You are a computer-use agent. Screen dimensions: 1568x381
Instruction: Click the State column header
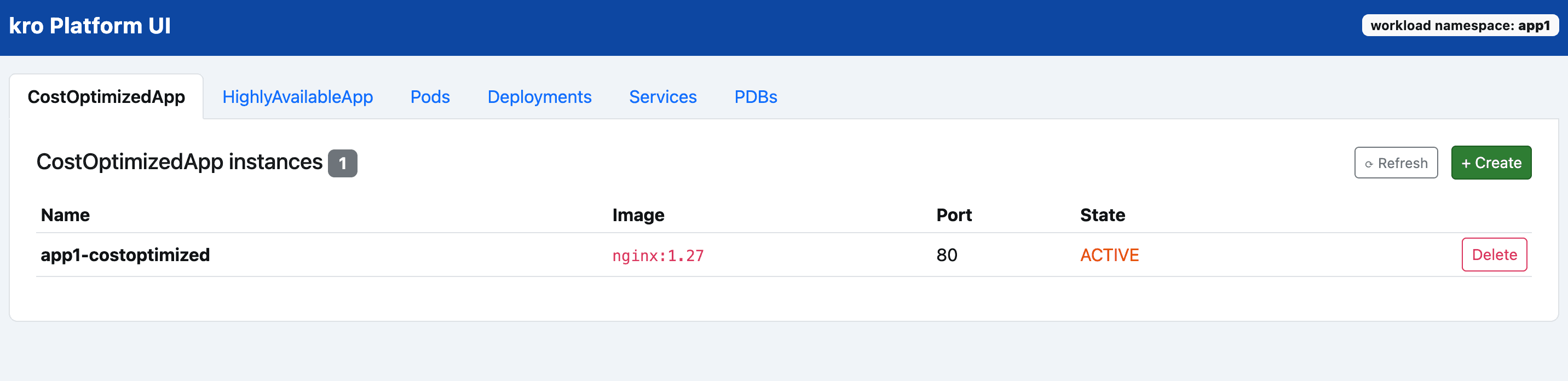click(x=1102, y=215)
